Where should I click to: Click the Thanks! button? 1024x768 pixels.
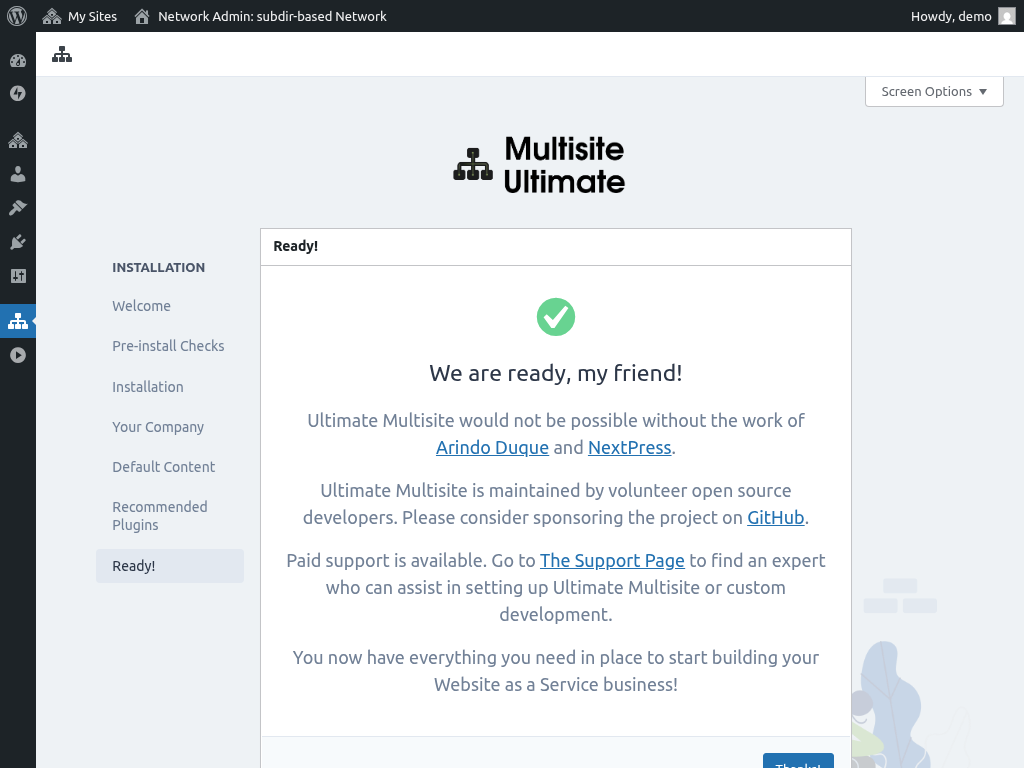pos(798,761)
